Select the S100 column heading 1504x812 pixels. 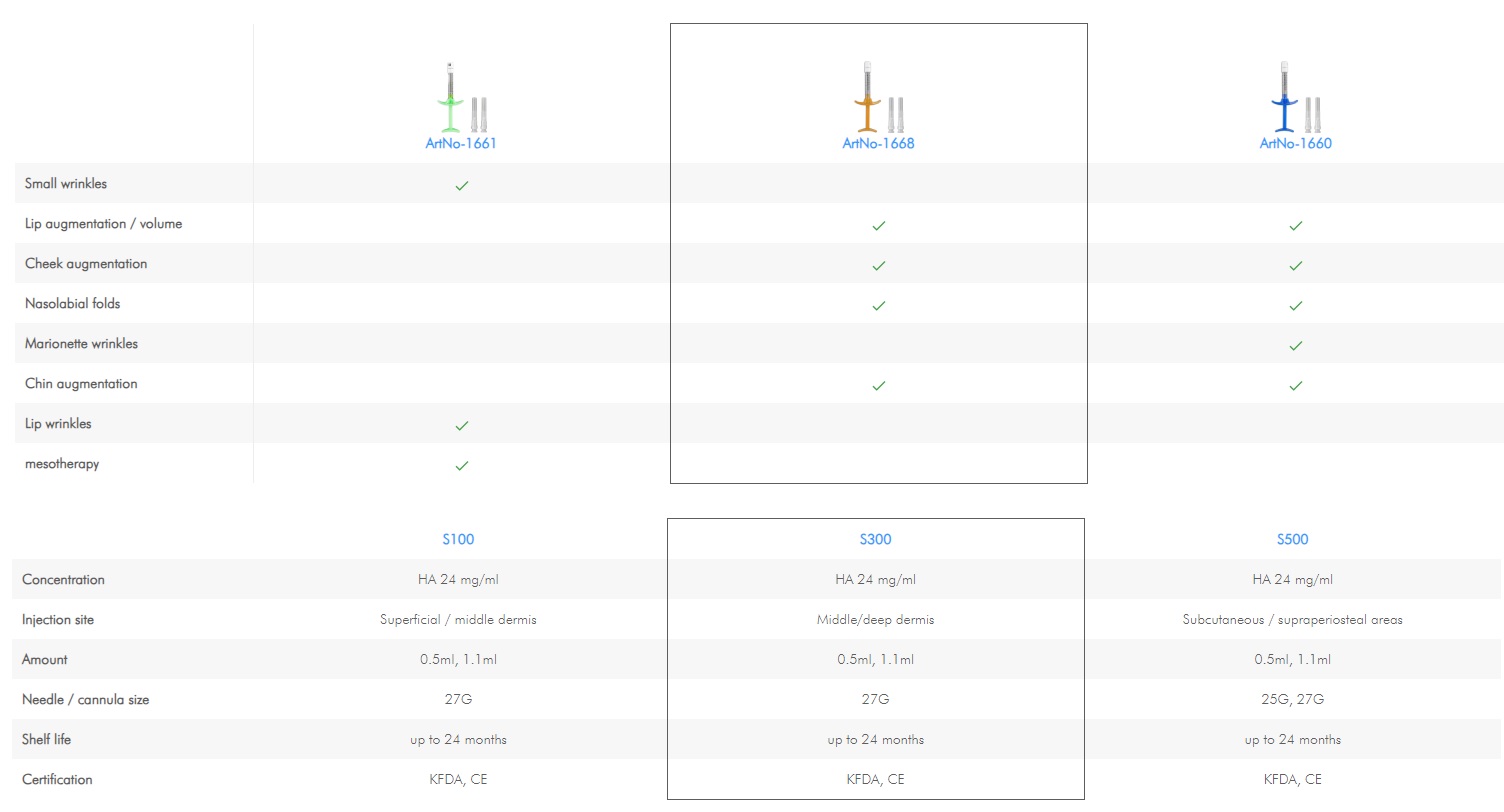pos(458,539)
